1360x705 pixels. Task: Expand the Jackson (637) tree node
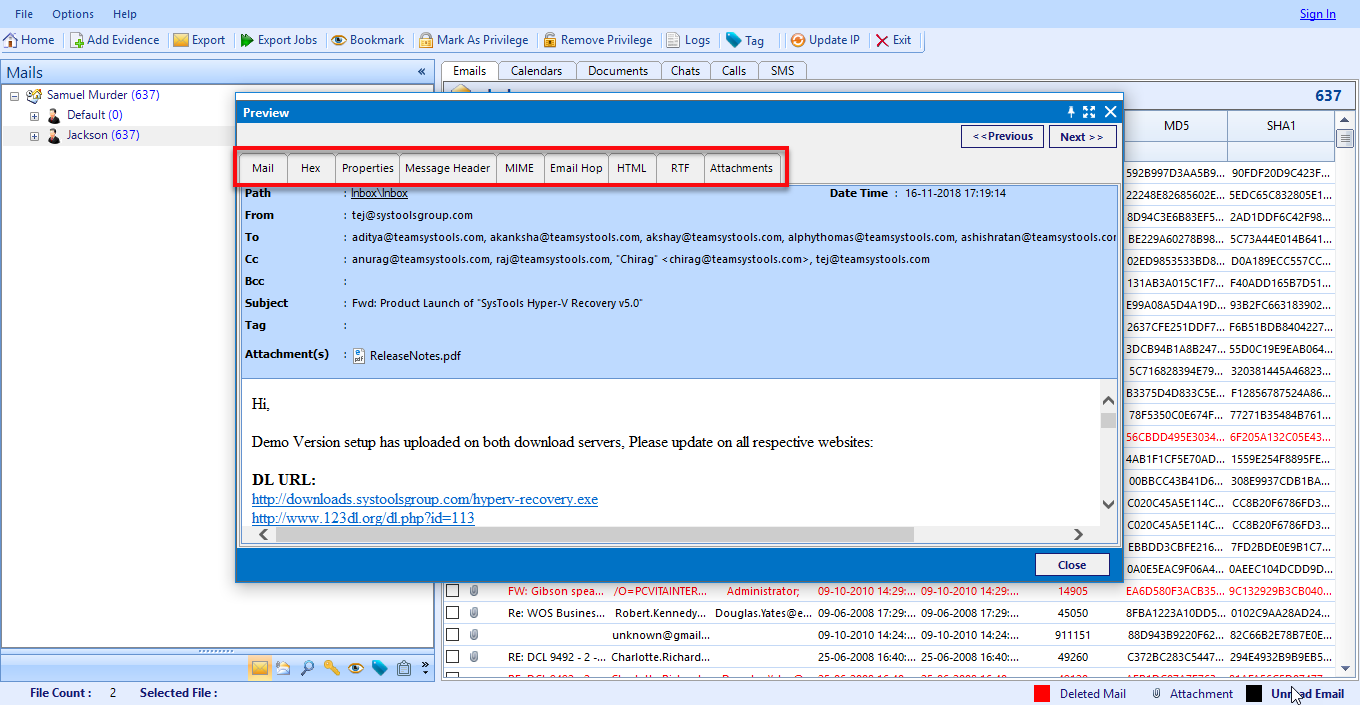pos(34,136)
